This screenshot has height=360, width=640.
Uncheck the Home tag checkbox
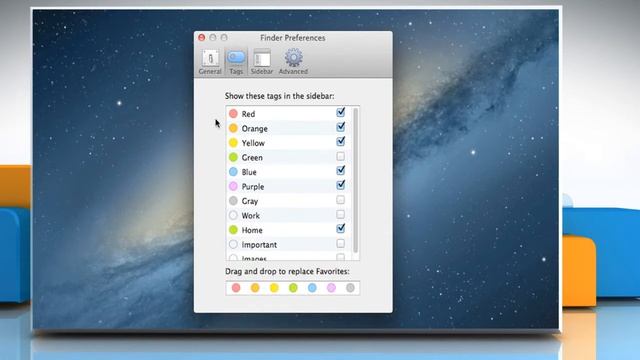click(340, 229)
